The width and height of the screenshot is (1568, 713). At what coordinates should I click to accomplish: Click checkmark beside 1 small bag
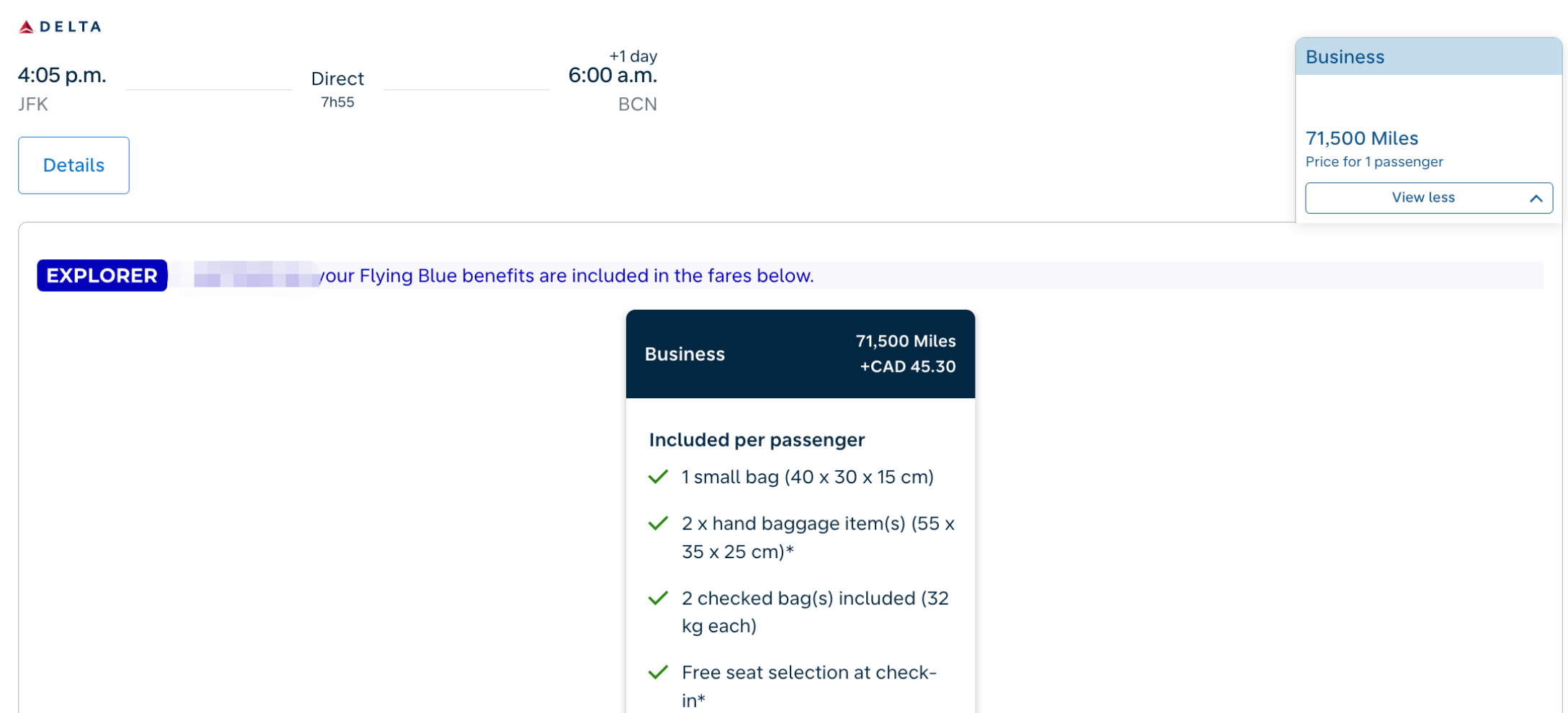pyautogui.click(x=658, y=477)
